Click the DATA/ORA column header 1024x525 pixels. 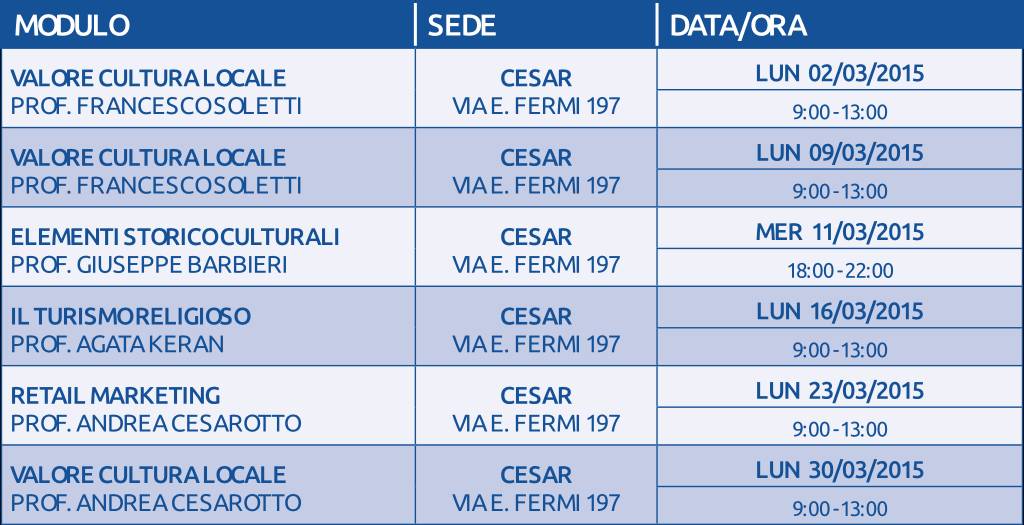coord(739,26)
